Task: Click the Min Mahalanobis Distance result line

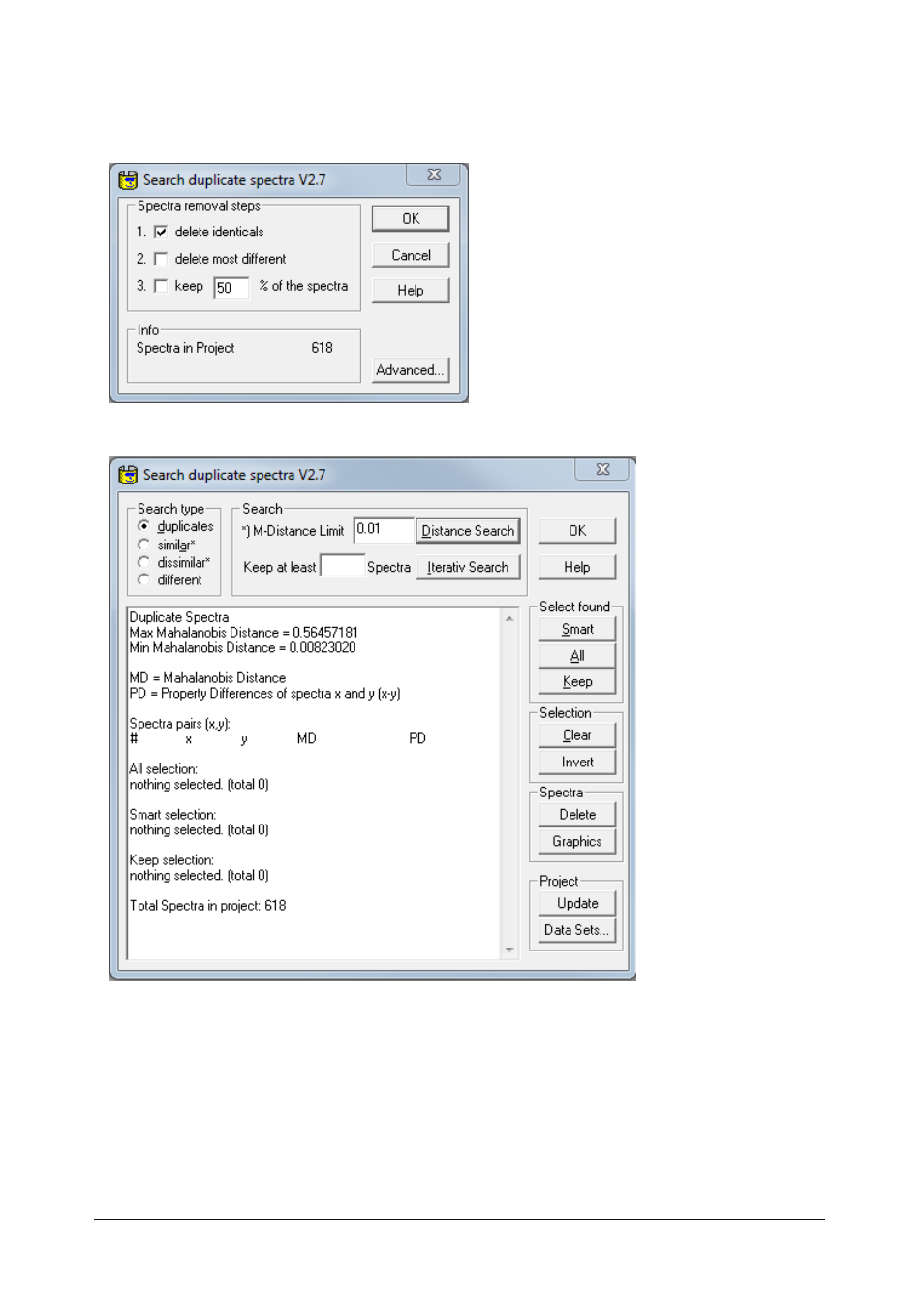Action: click(x=243, y=648)
